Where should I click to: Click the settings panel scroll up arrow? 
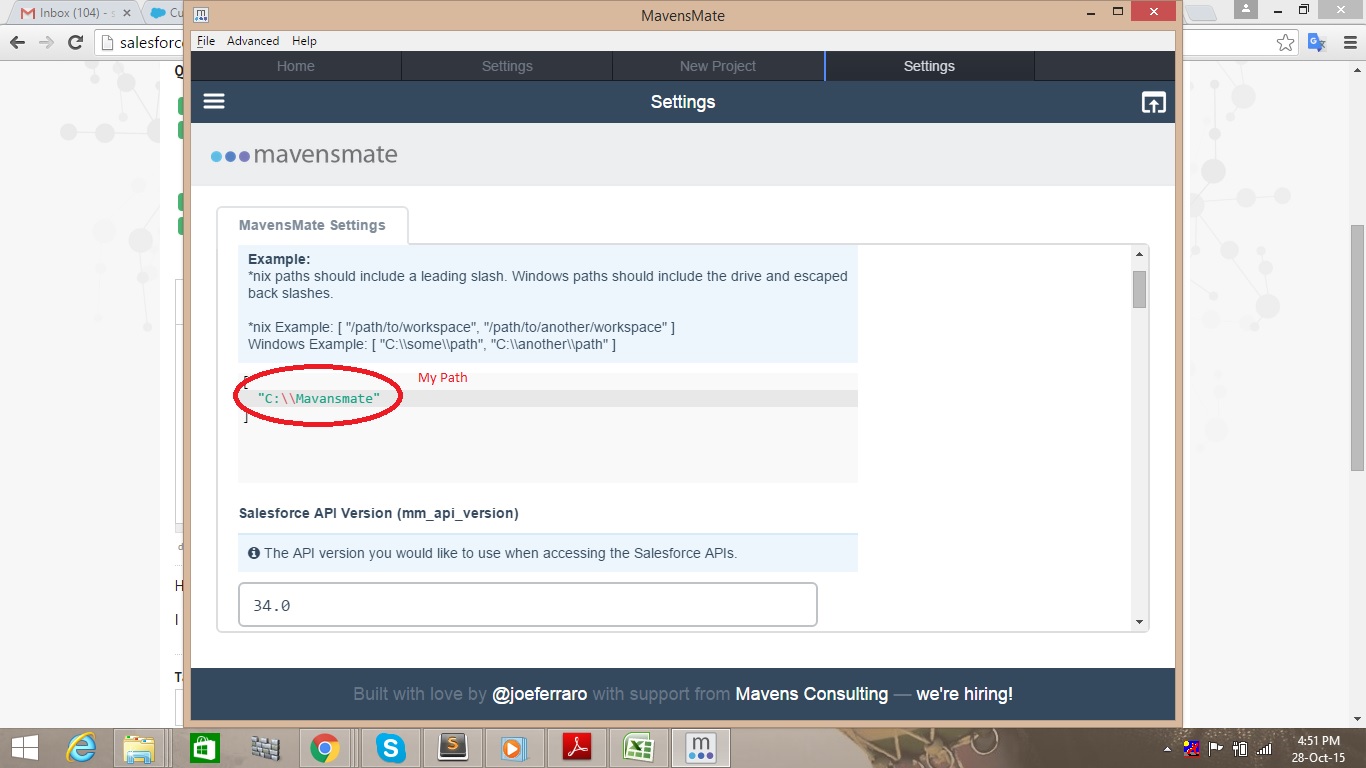coord(1139,255)
